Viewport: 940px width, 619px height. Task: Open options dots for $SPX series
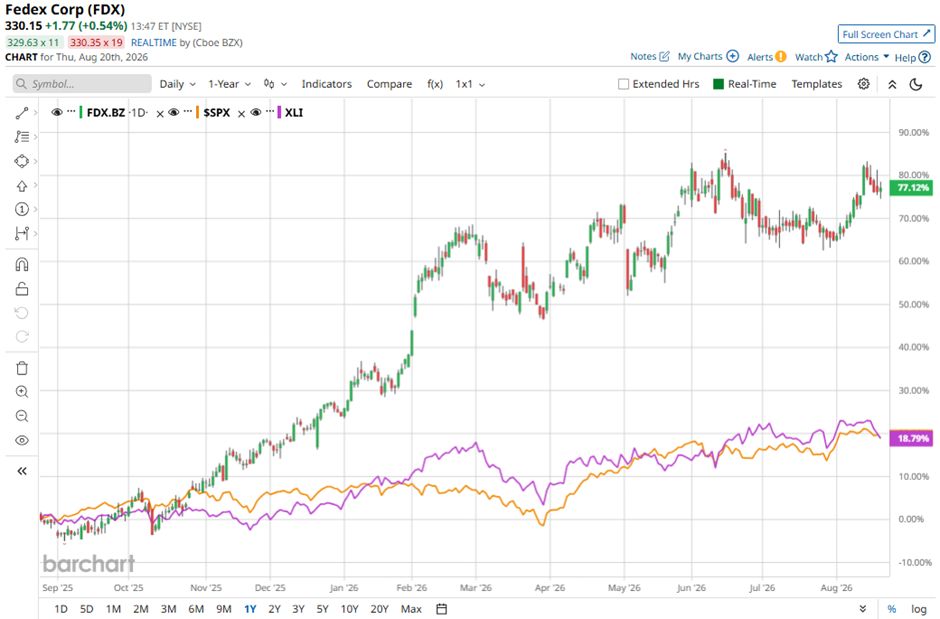tap(188, 111)
